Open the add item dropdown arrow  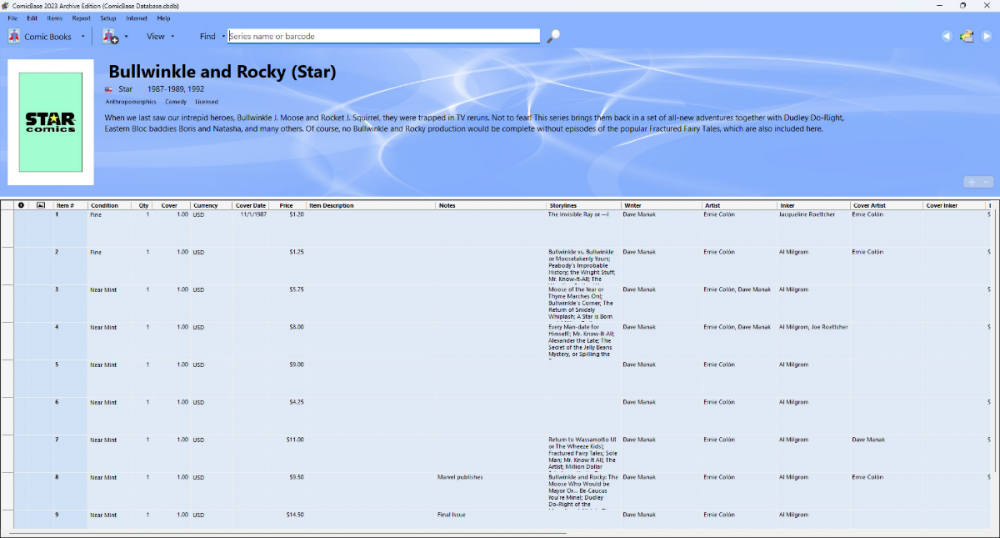(x=126, y=36)
